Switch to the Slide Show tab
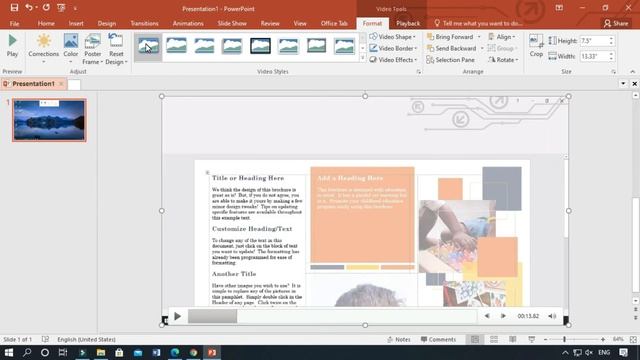 click(232, 23)
